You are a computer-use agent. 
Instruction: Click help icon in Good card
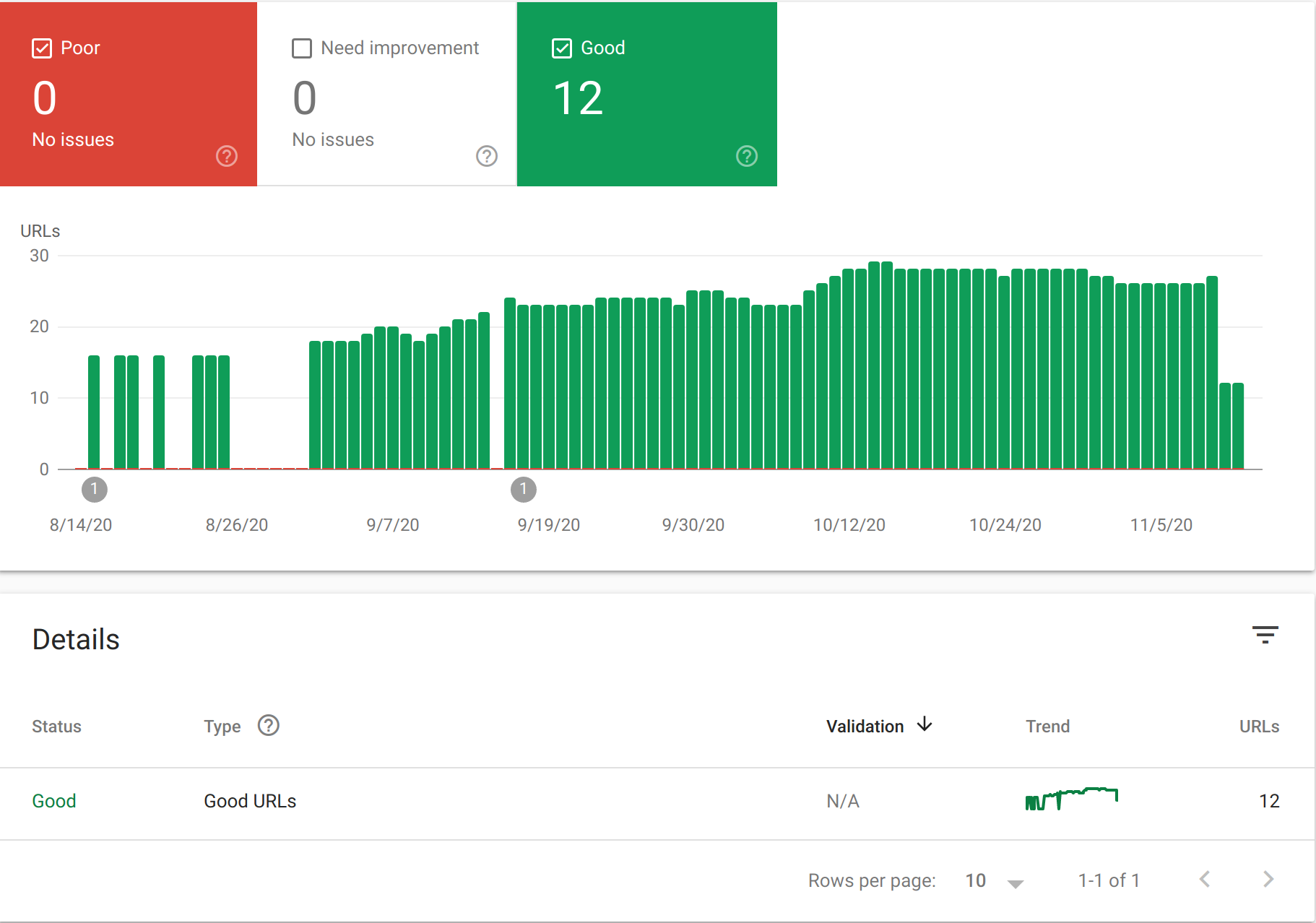[x=747, y=156]
